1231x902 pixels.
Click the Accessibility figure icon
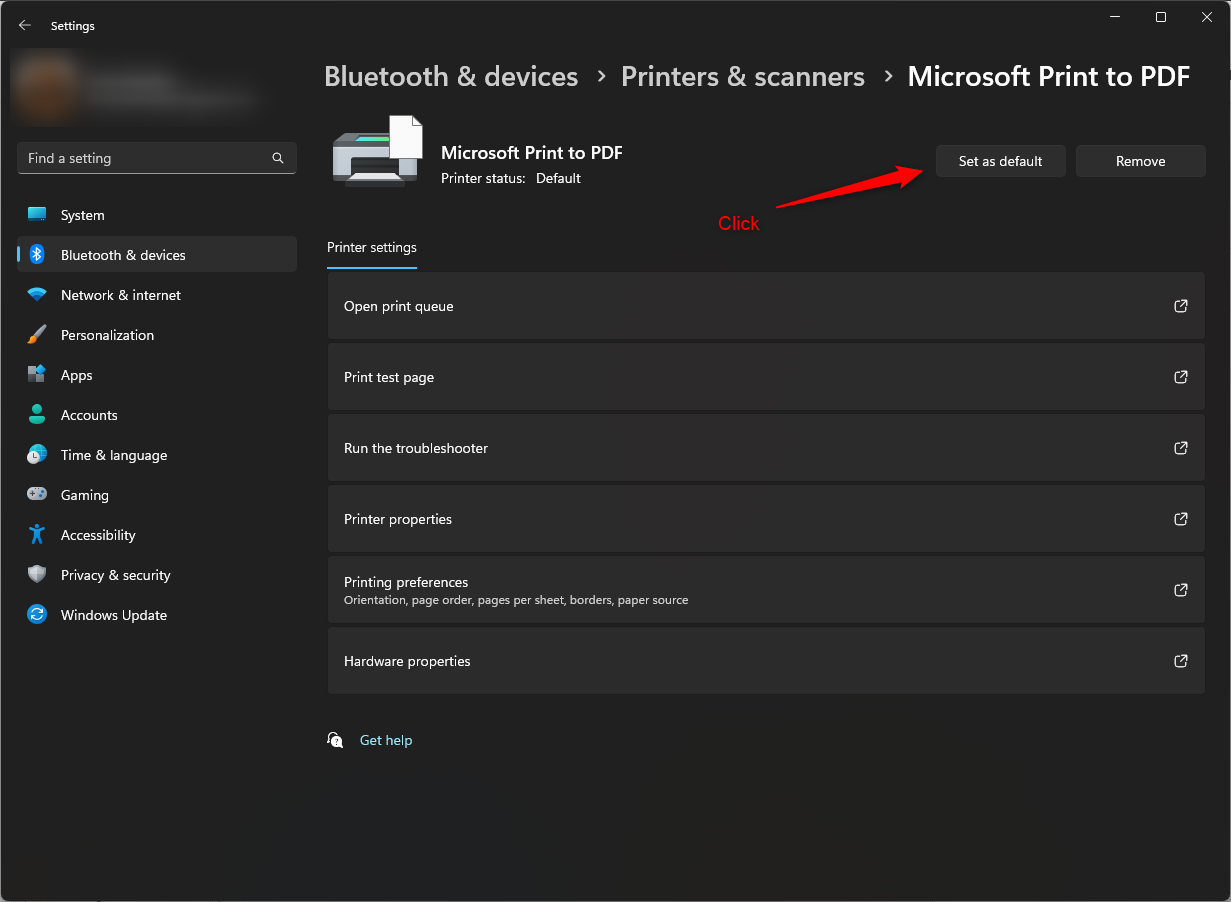37,535
